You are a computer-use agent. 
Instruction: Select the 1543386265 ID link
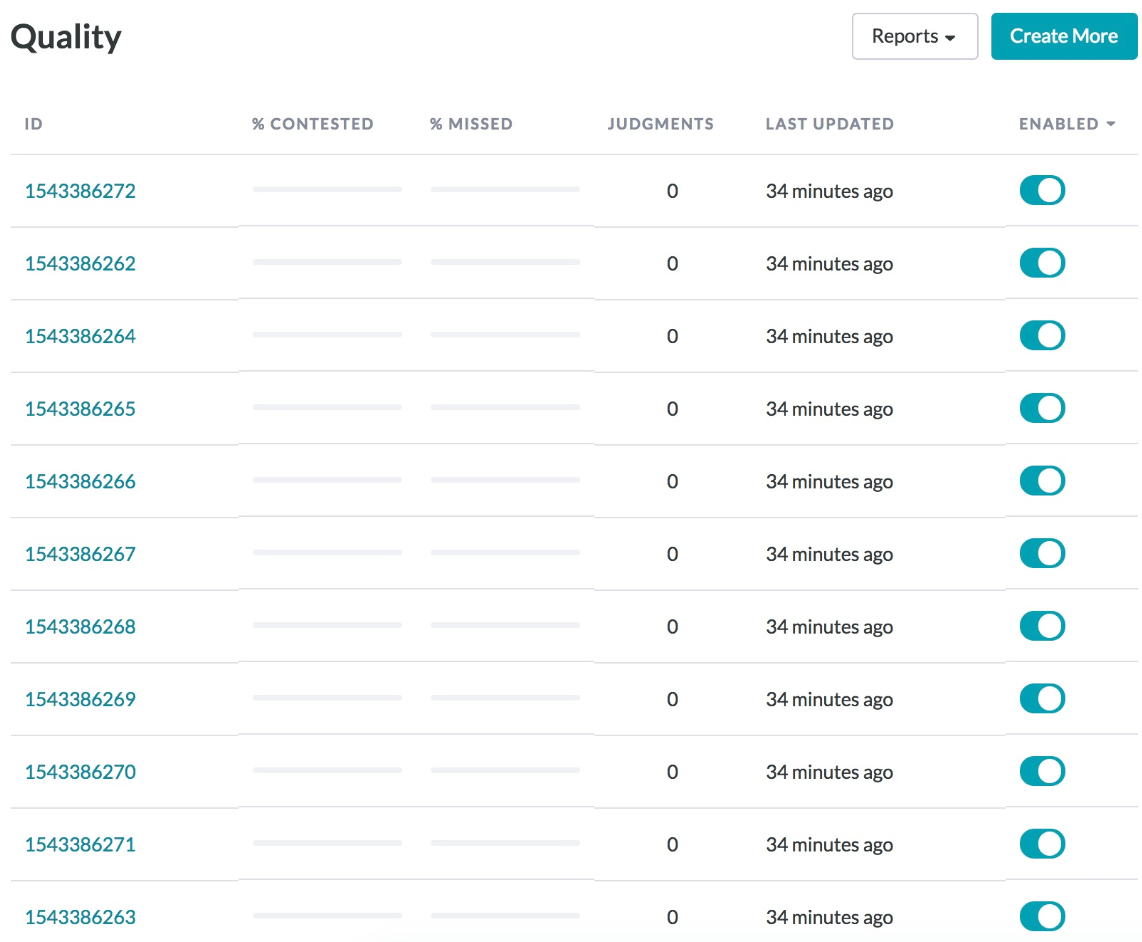tap(80, 408)
